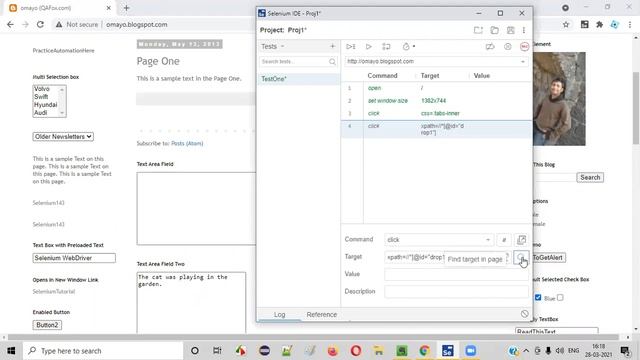Open Selenium IDE more options menu
640x360 pixels.
click(524, 30)
